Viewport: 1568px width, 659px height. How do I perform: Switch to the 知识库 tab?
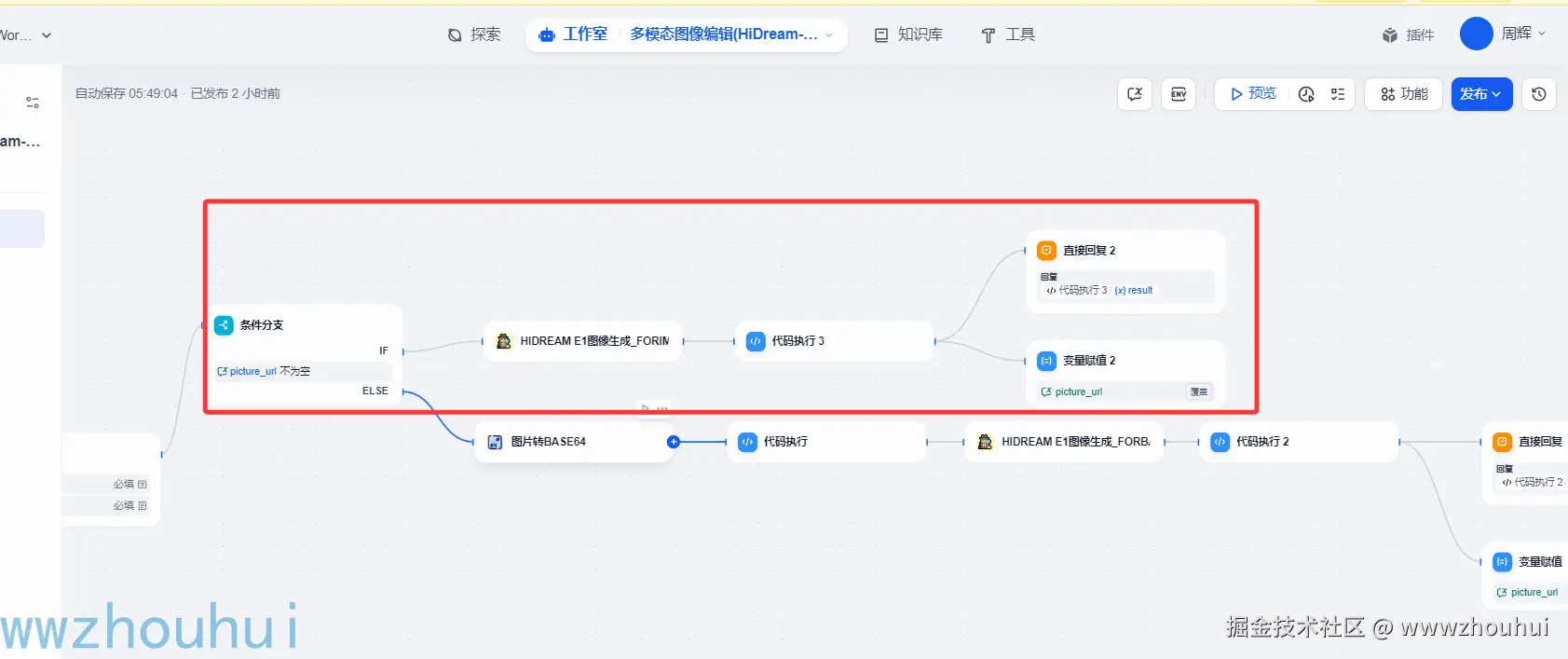(908, 34)
